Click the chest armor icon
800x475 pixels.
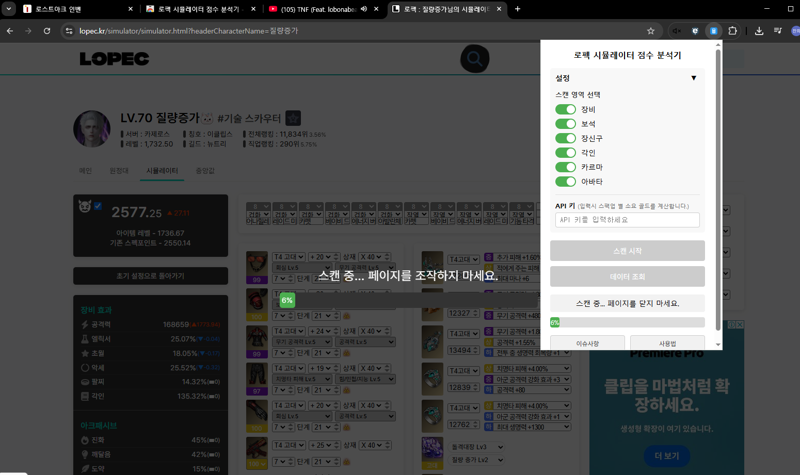point(257,341)
